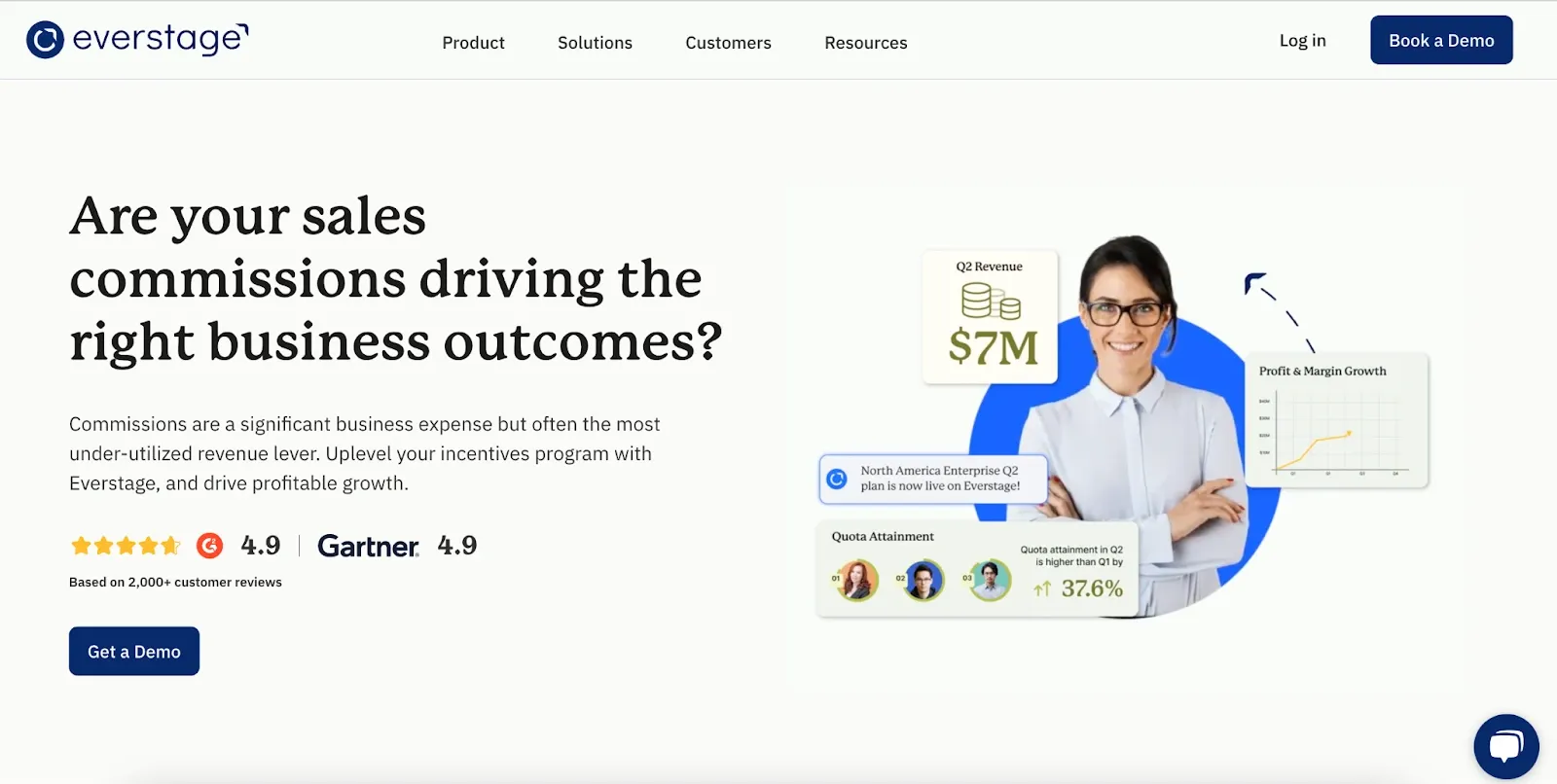Click the 02 avatar in Quota Attainment
1557x784 pixels.
coord(923,581)
